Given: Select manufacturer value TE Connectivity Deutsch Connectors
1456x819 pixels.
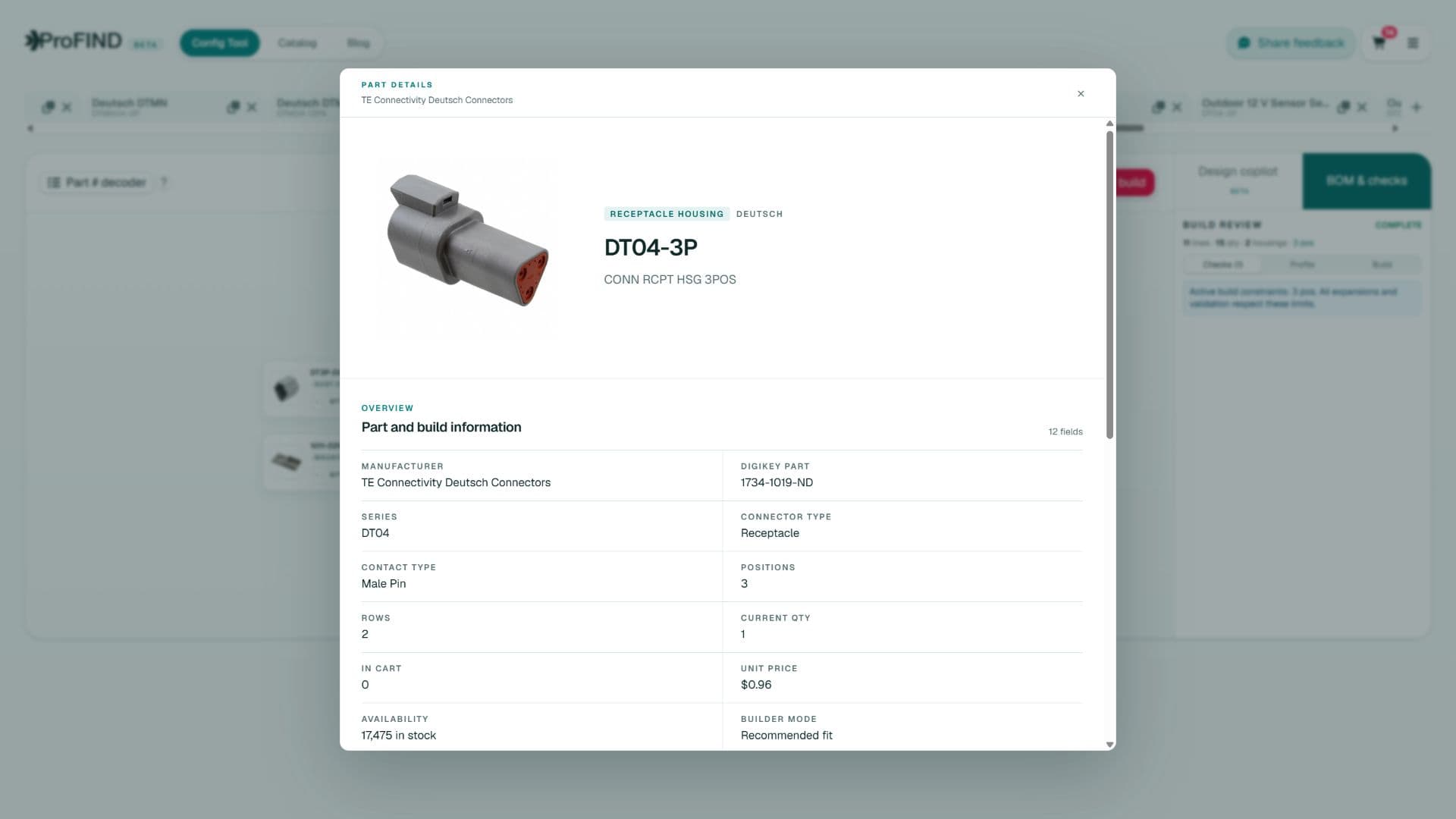Looking at the screenshot, I should [456, 482].
